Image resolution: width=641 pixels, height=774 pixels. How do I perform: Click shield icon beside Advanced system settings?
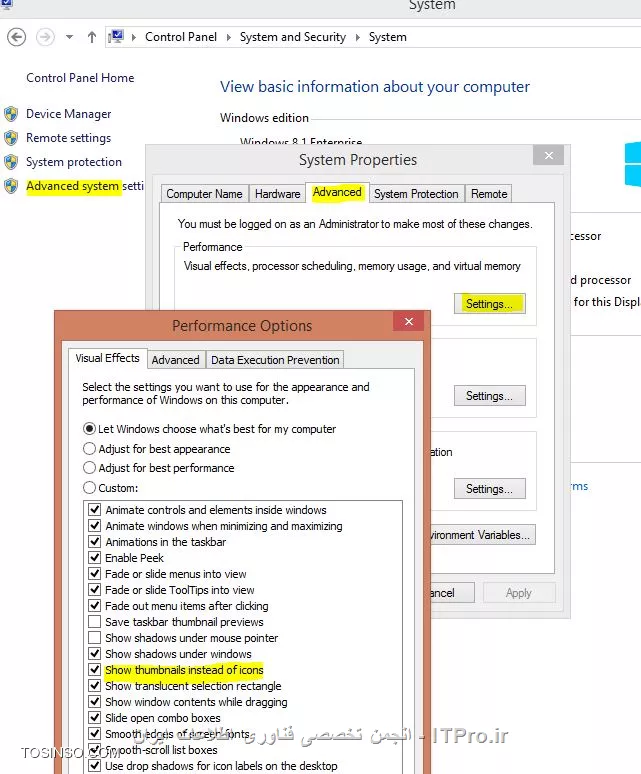coord(11,186)
